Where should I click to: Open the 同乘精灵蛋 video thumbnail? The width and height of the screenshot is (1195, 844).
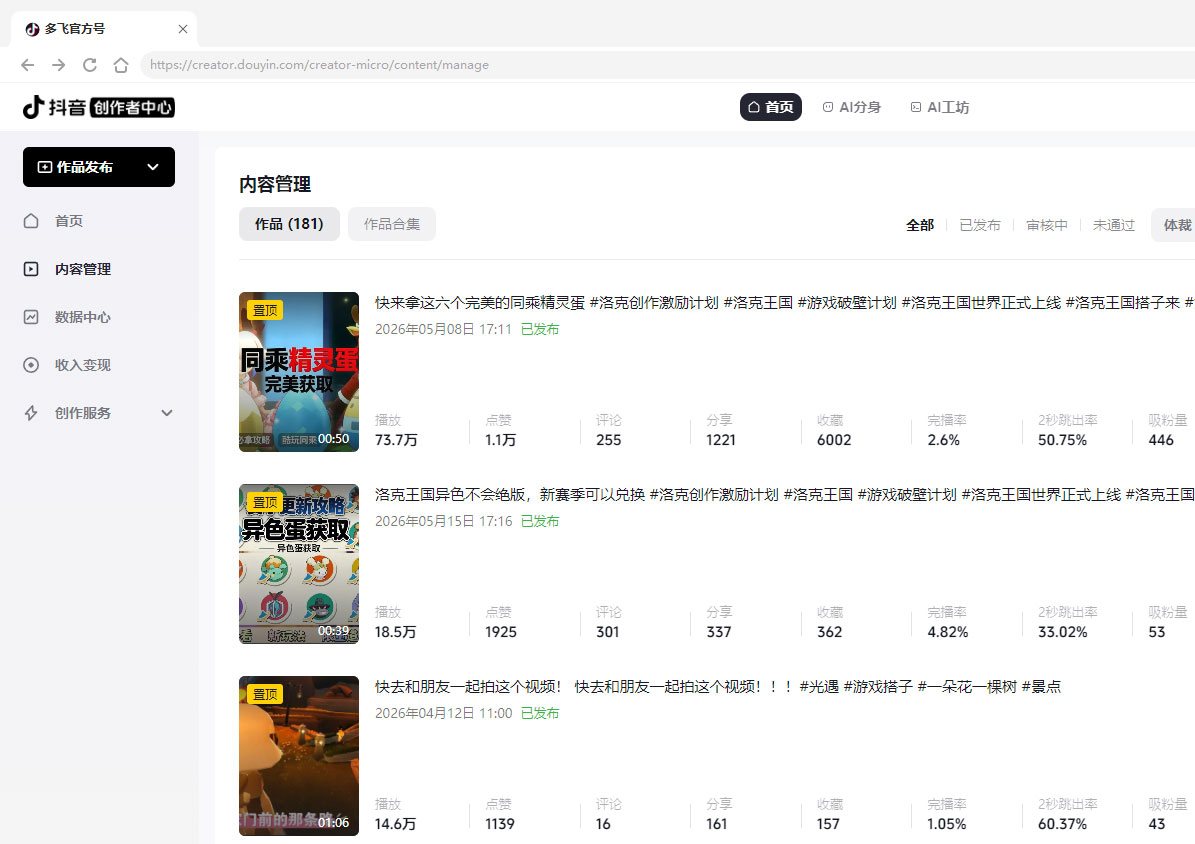pos(299,372)
